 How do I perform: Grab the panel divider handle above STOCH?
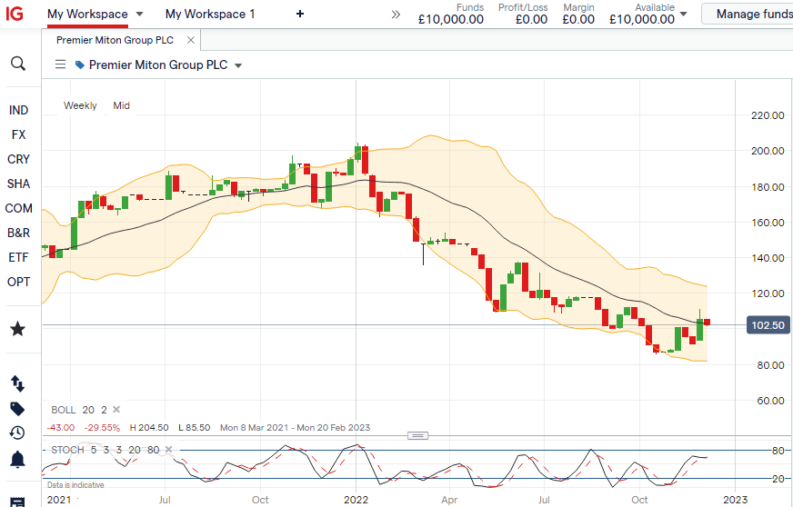click(x=418, y=435)
